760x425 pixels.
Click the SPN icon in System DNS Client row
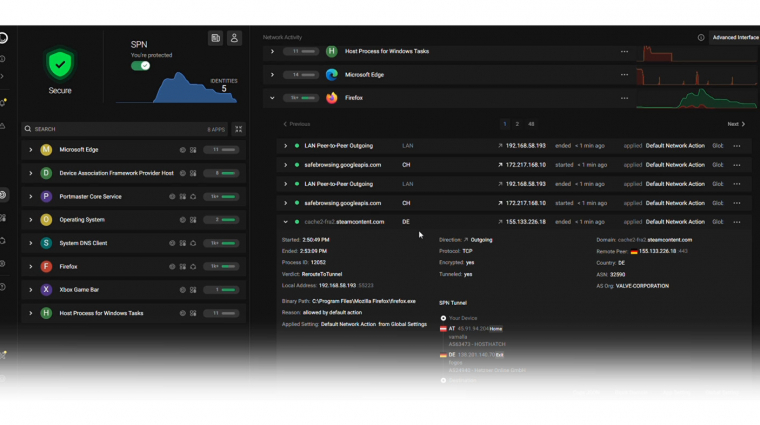tap(193, 243)
